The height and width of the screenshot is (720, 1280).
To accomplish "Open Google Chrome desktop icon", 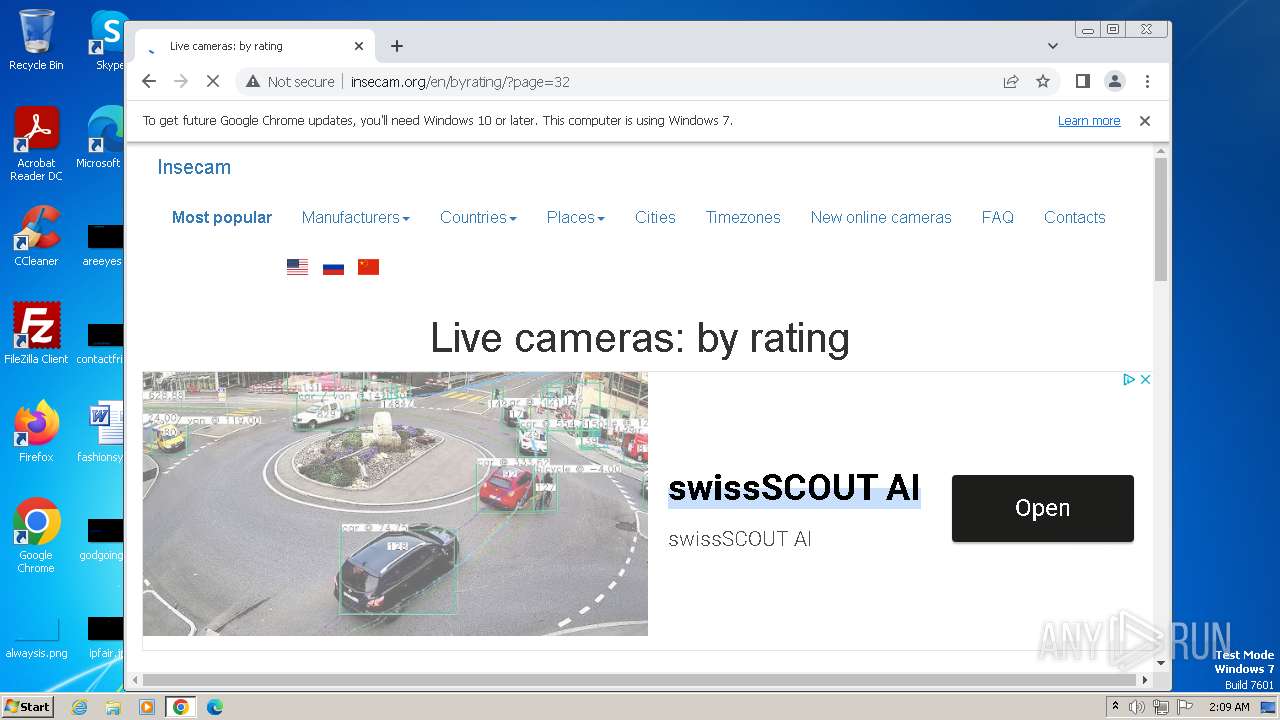I will point(36,535).
